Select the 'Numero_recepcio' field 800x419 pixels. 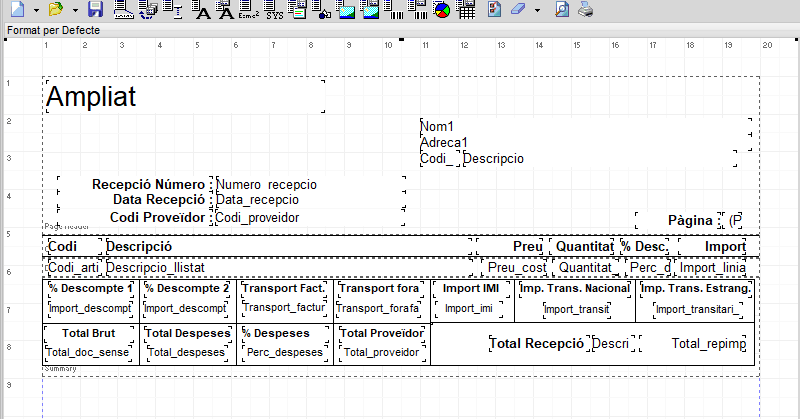310,185
